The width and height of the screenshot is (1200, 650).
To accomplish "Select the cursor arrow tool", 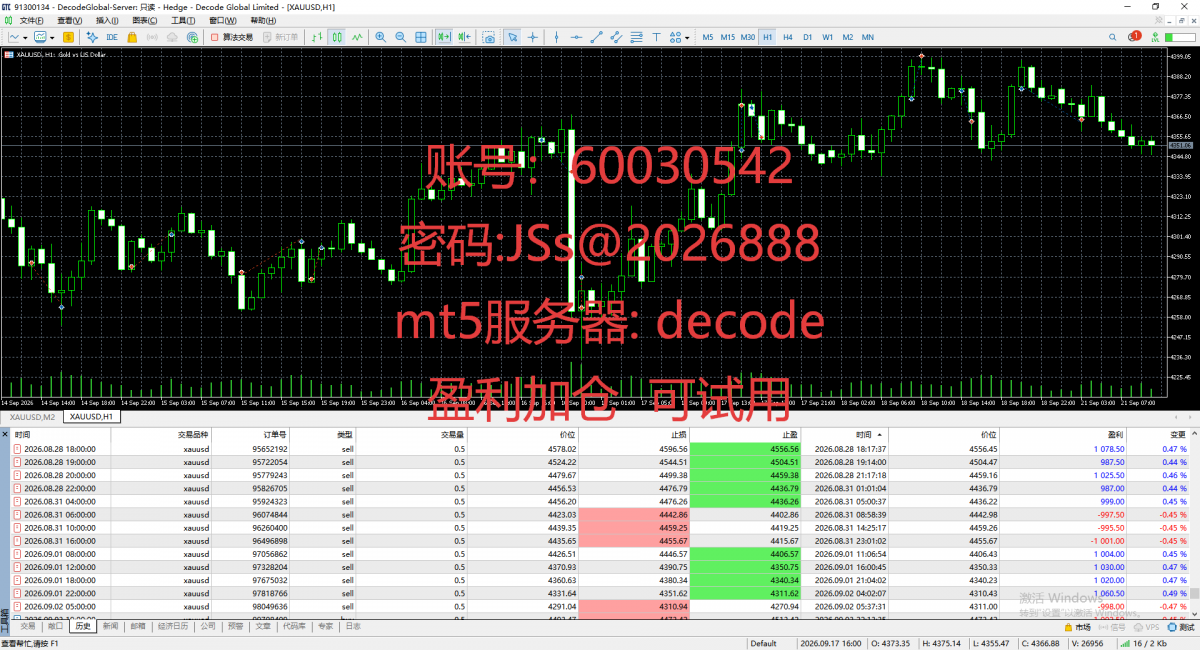I will tap(512, 37).
